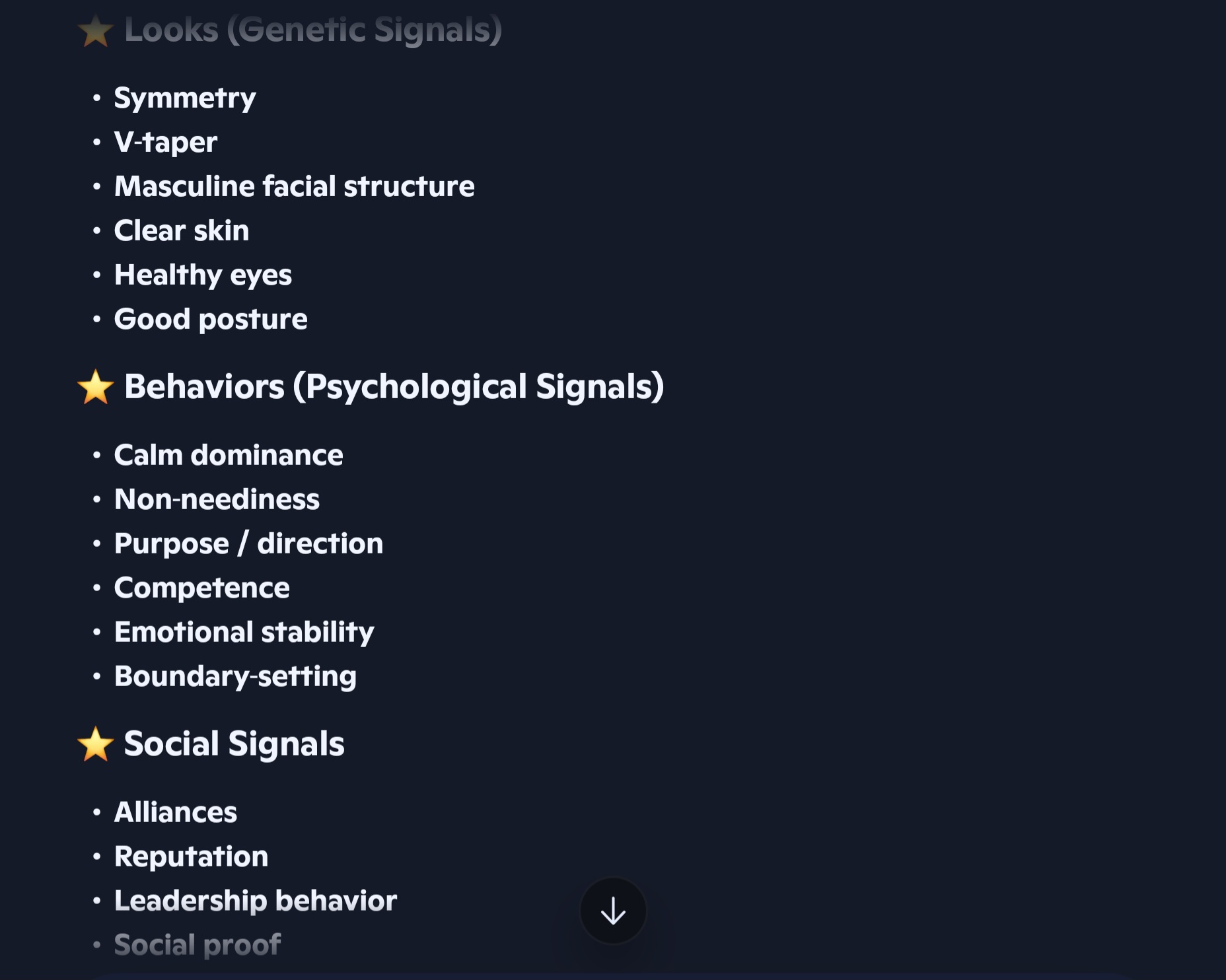The height and width of the screenshot is (980, 1226).
Task: Click on Masculine facial structure text
Action: click(x=295, y=186)
